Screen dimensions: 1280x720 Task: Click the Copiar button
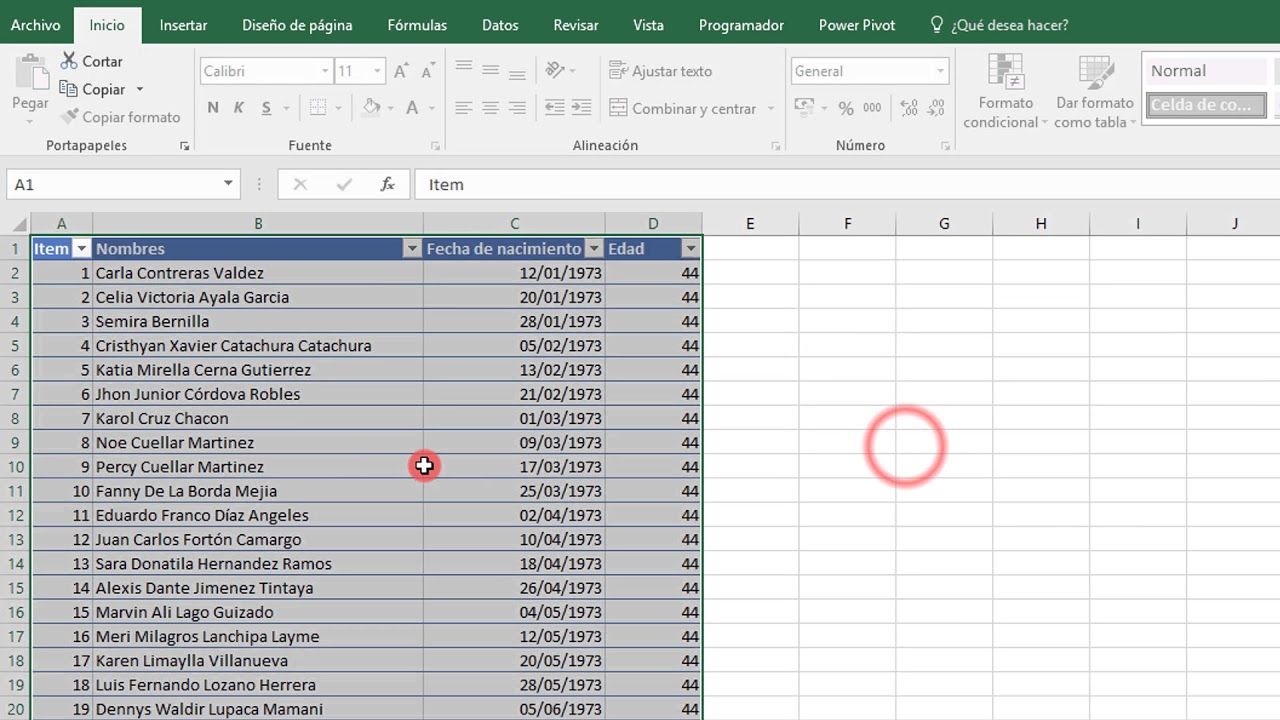click(91, 89)
